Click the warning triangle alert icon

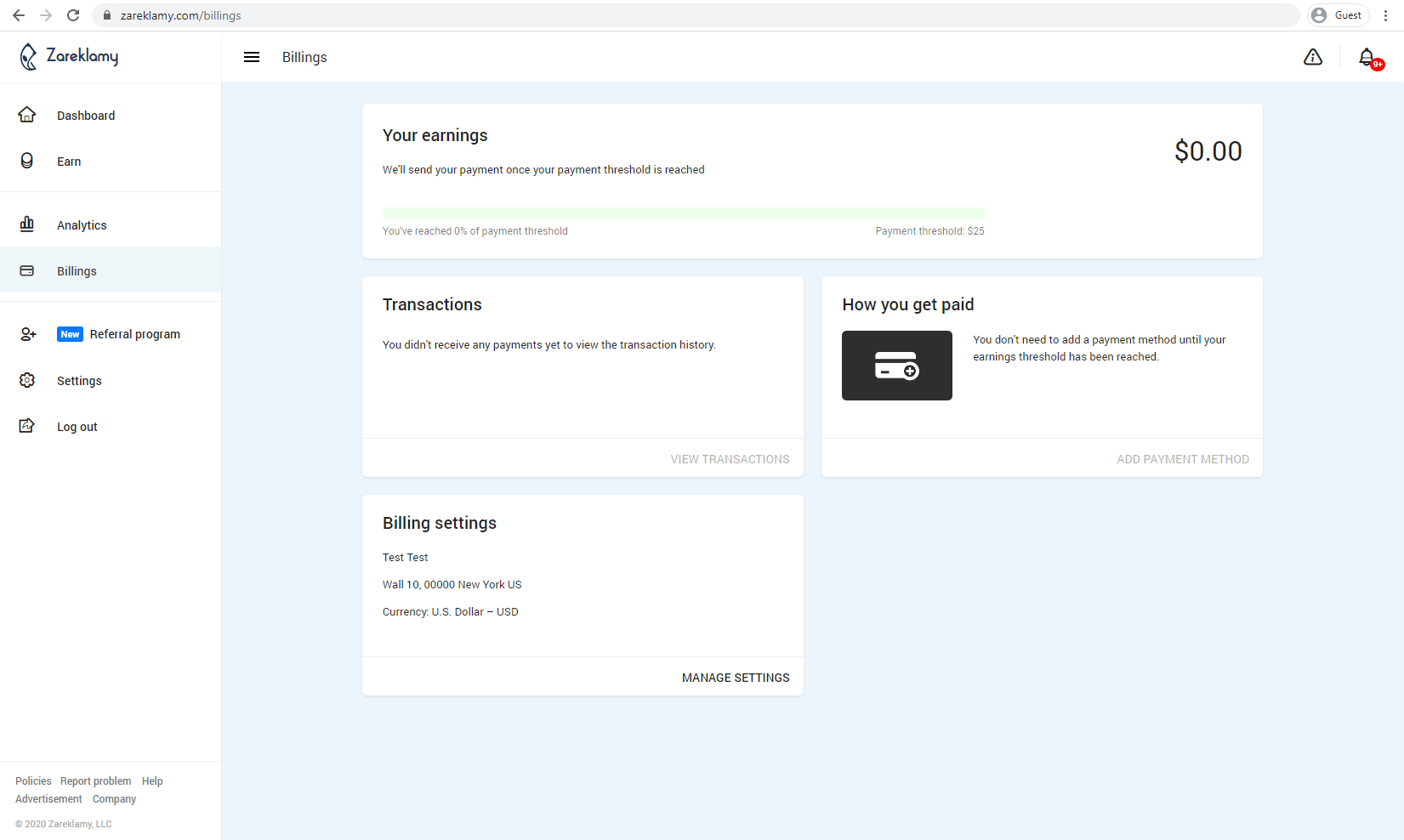[x=1313, y=57]
